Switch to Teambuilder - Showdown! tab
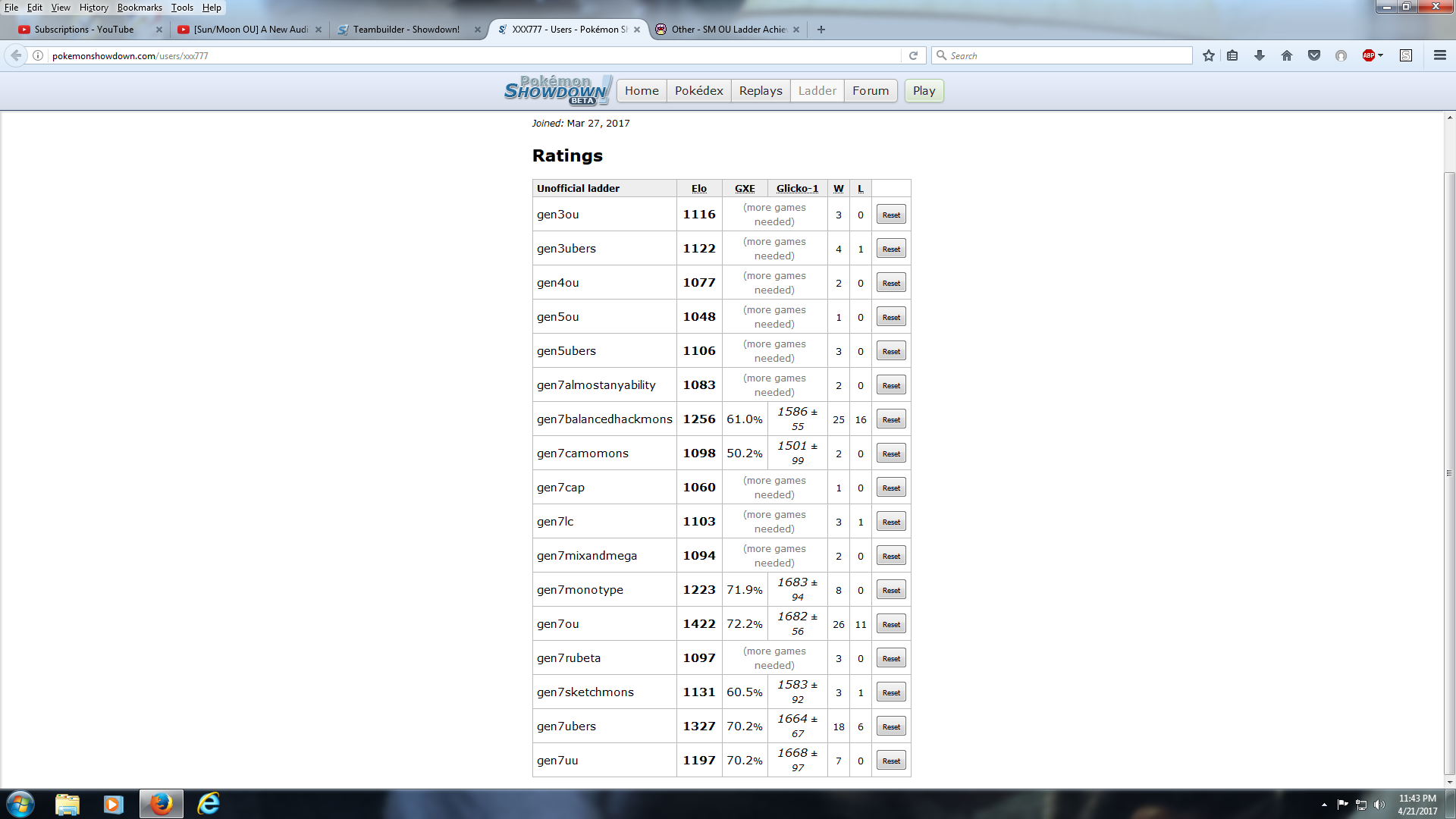Screen dimensions: 1456x819 (x=406, y=30)
